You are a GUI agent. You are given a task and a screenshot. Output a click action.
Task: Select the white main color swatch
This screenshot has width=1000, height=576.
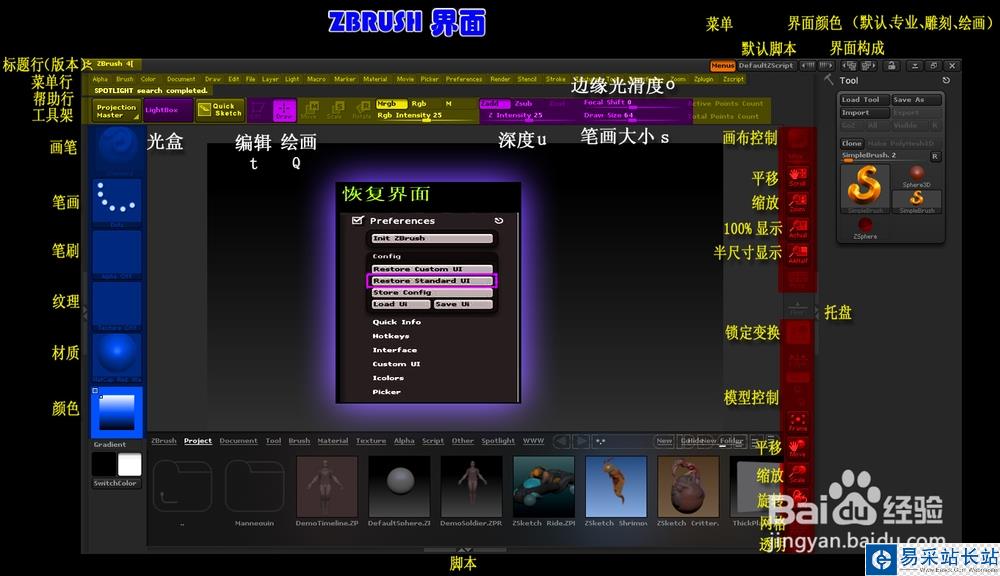[x=129, y=464]
